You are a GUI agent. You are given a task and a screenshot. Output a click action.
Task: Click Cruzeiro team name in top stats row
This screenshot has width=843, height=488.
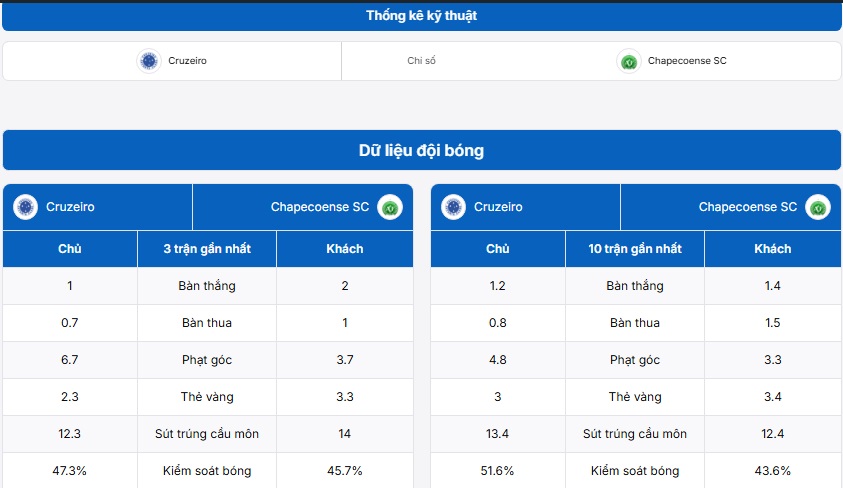[187, 61]
